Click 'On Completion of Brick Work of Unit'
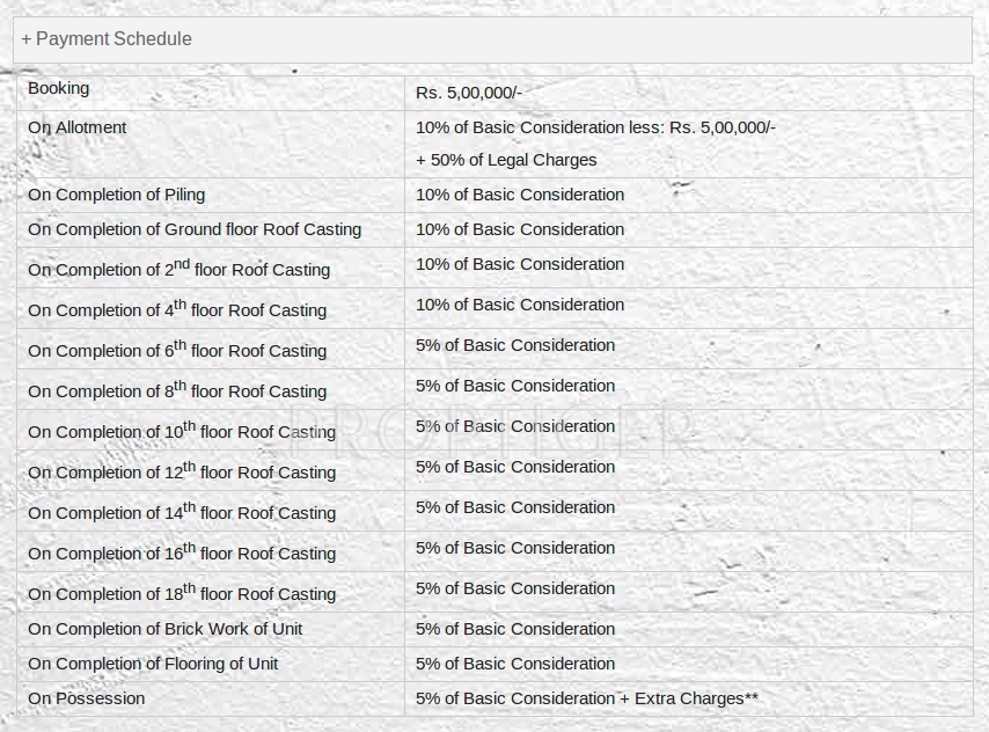This screenshot has width=989, height=732. (165, 630)
